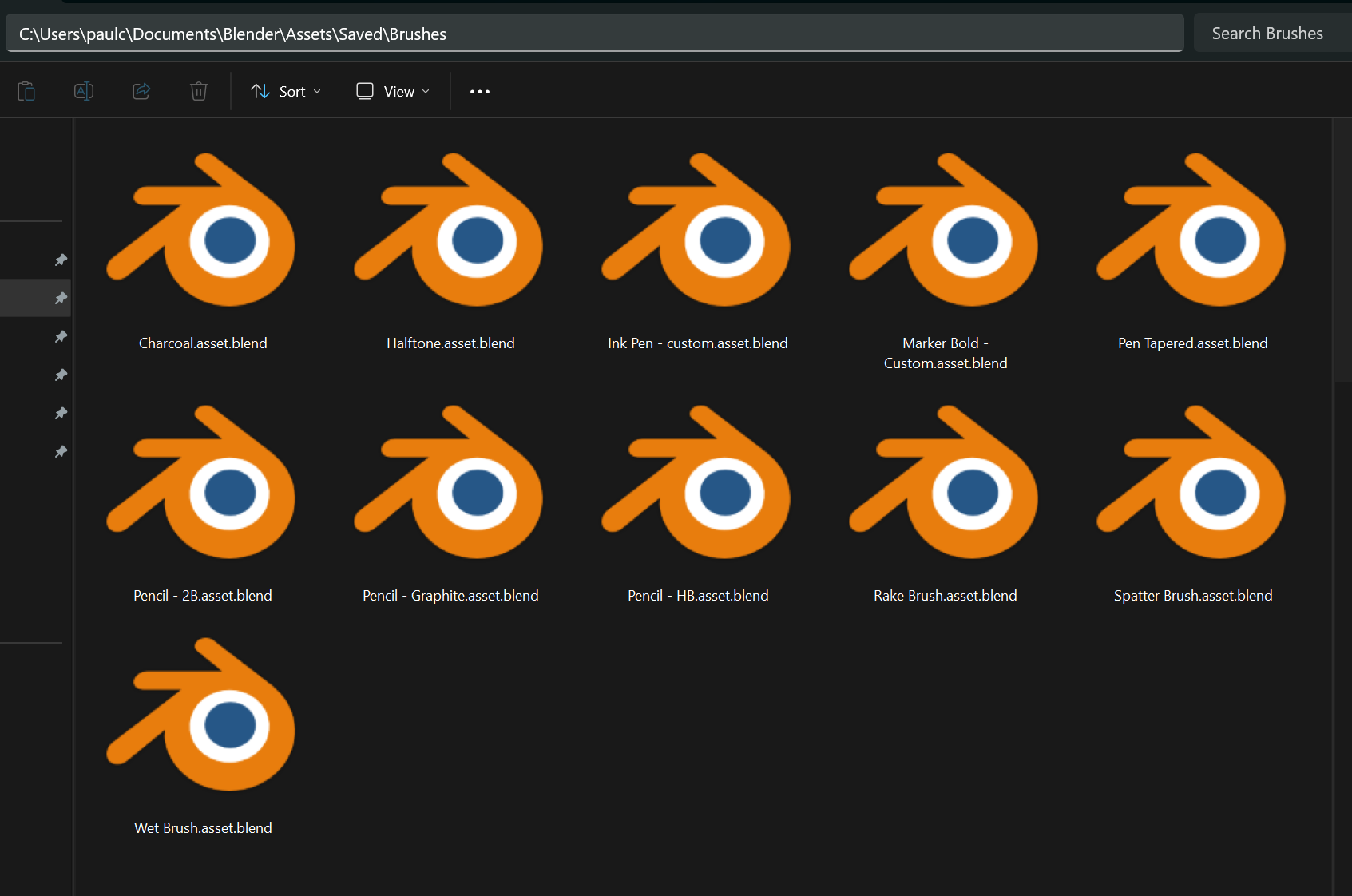Click the address bar path field
Image resolution: width=1352 pixels, height=896 pixels.
[595, 34]
